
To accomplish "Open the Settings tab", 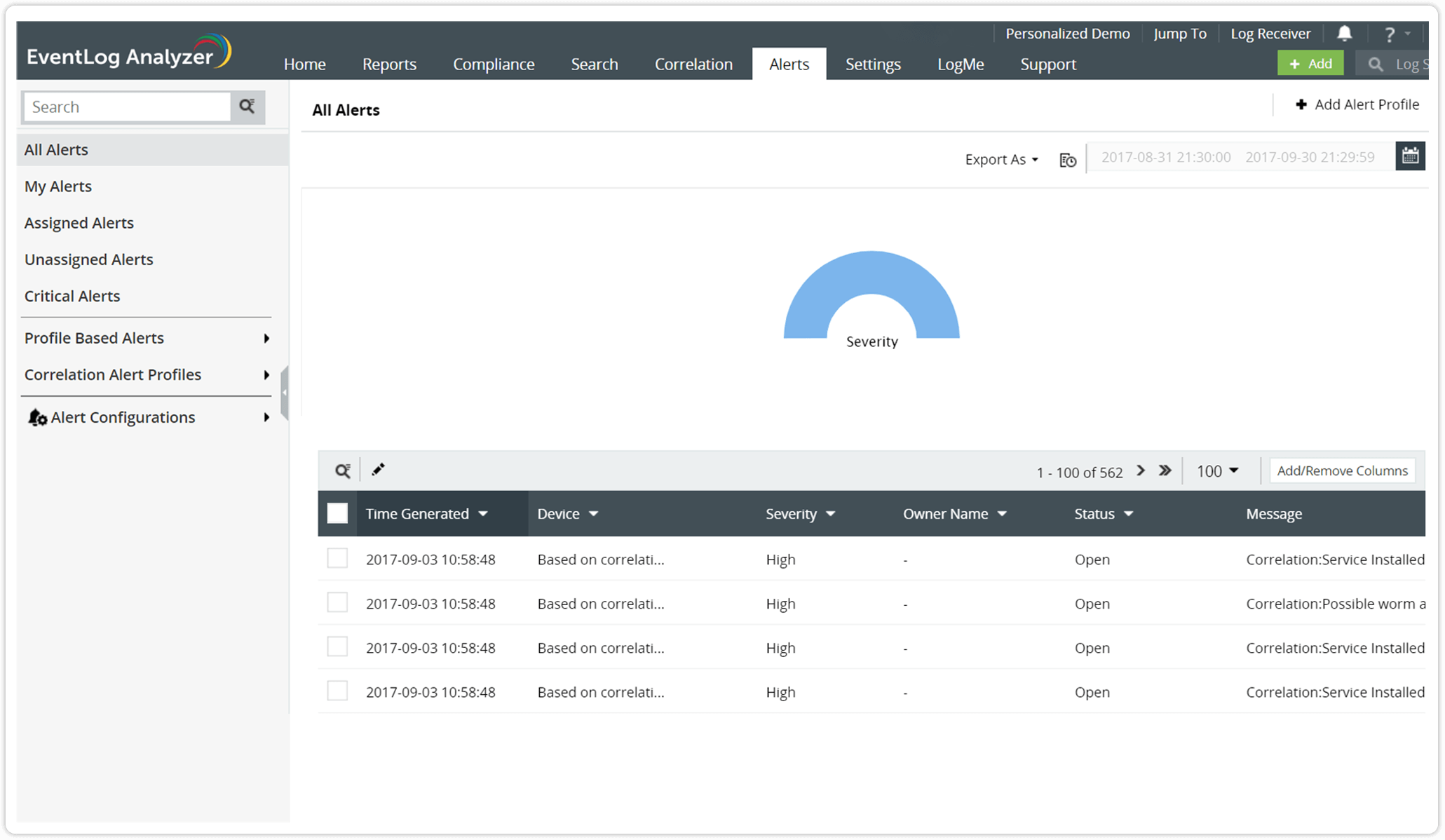I will [872, 65].
